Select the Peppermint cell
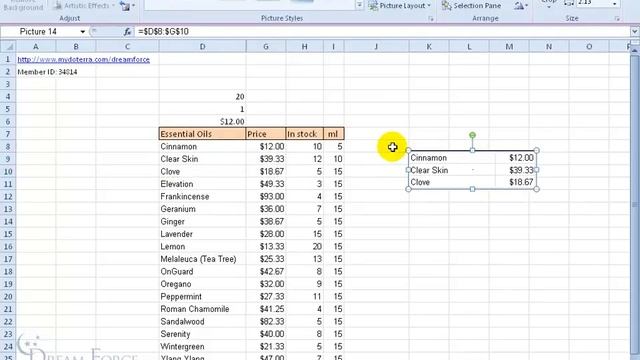 click(x=202, y=296)
